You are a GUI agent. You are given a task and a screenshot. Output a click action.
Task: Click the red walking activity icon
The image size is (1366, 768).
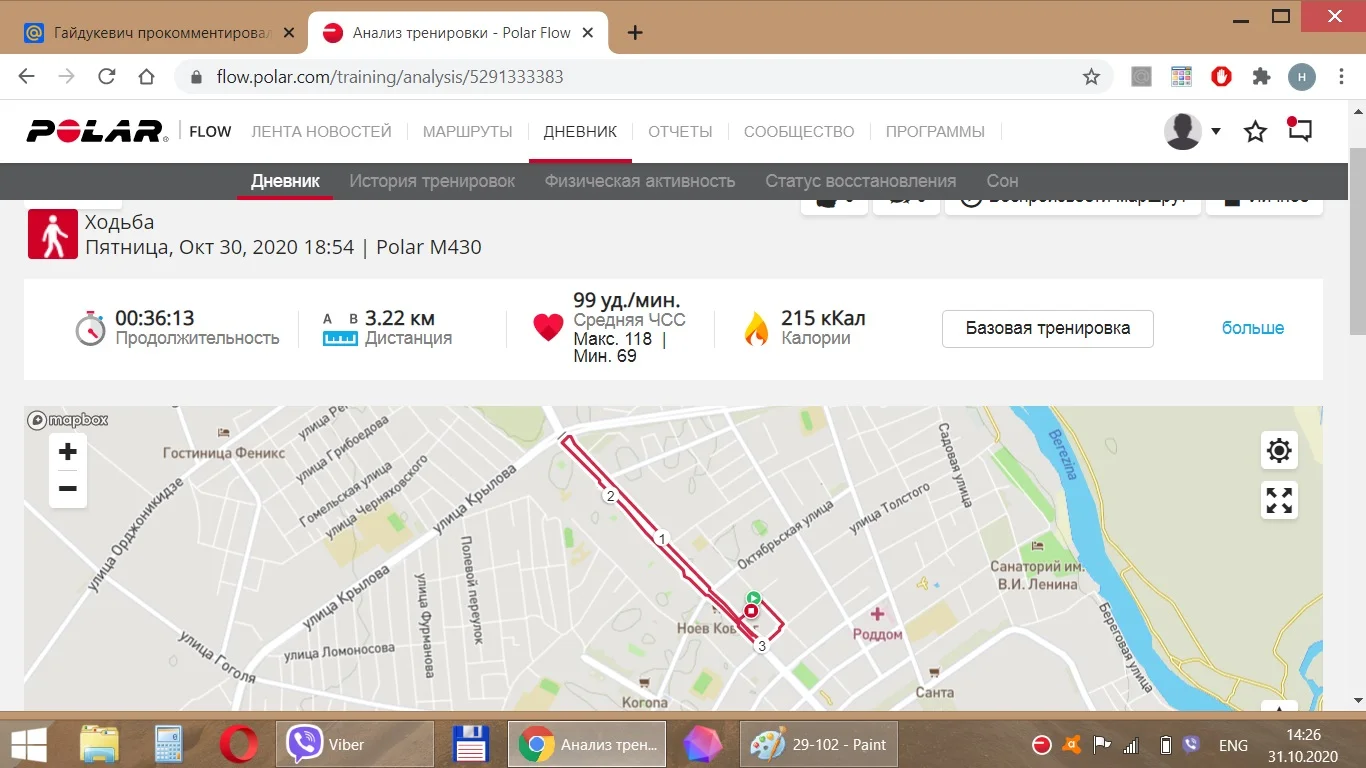(53, 234)
